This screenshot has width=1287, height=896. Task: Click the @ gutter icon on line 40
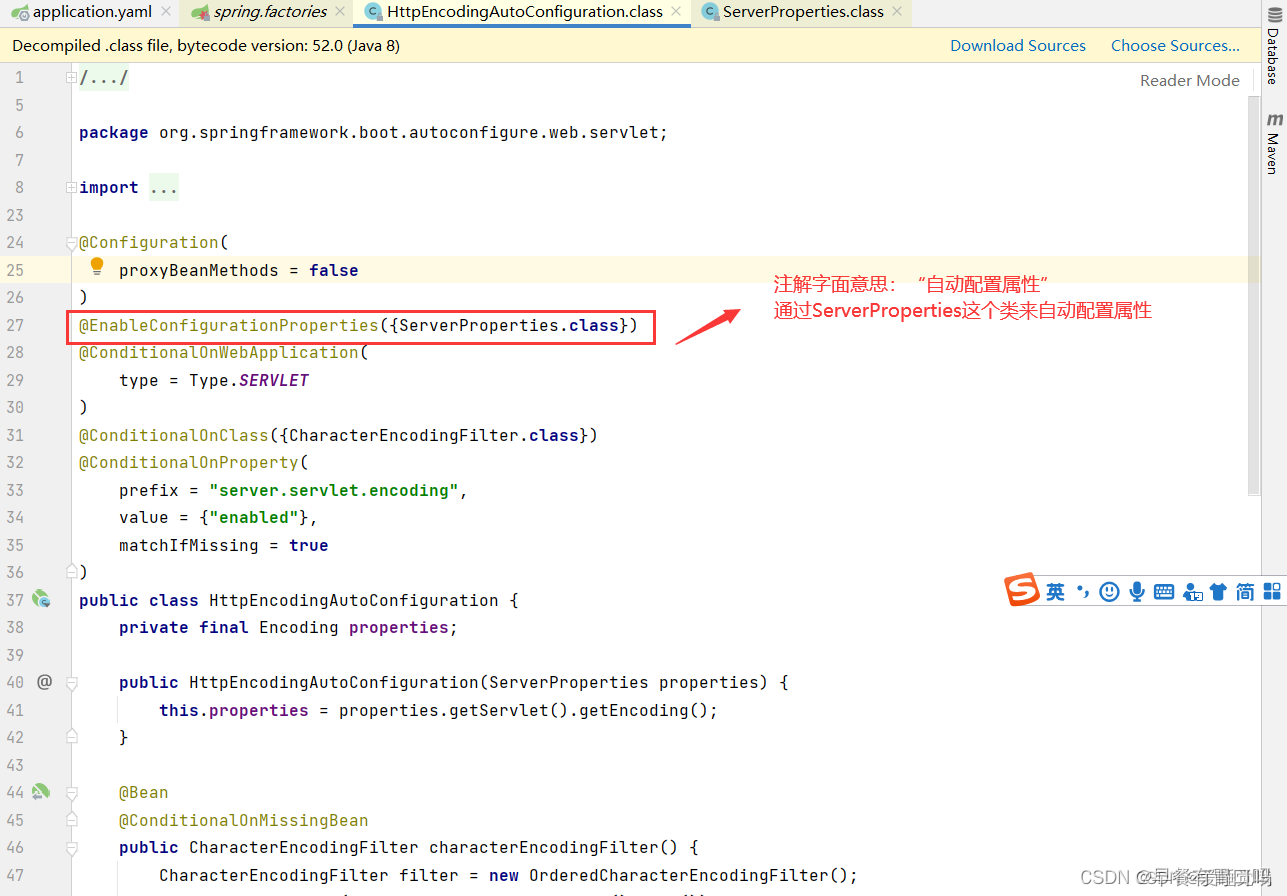44,681
